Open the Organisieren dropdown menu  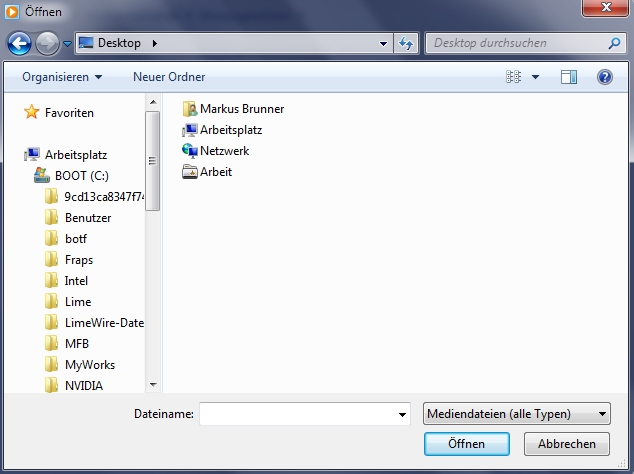(x=62, y=77)
